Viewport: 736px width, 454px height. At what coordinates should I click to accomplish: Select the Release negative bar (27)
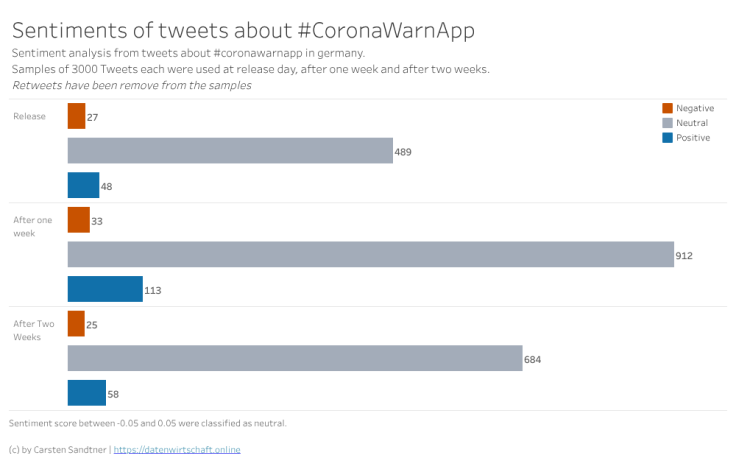click(76, 117)
